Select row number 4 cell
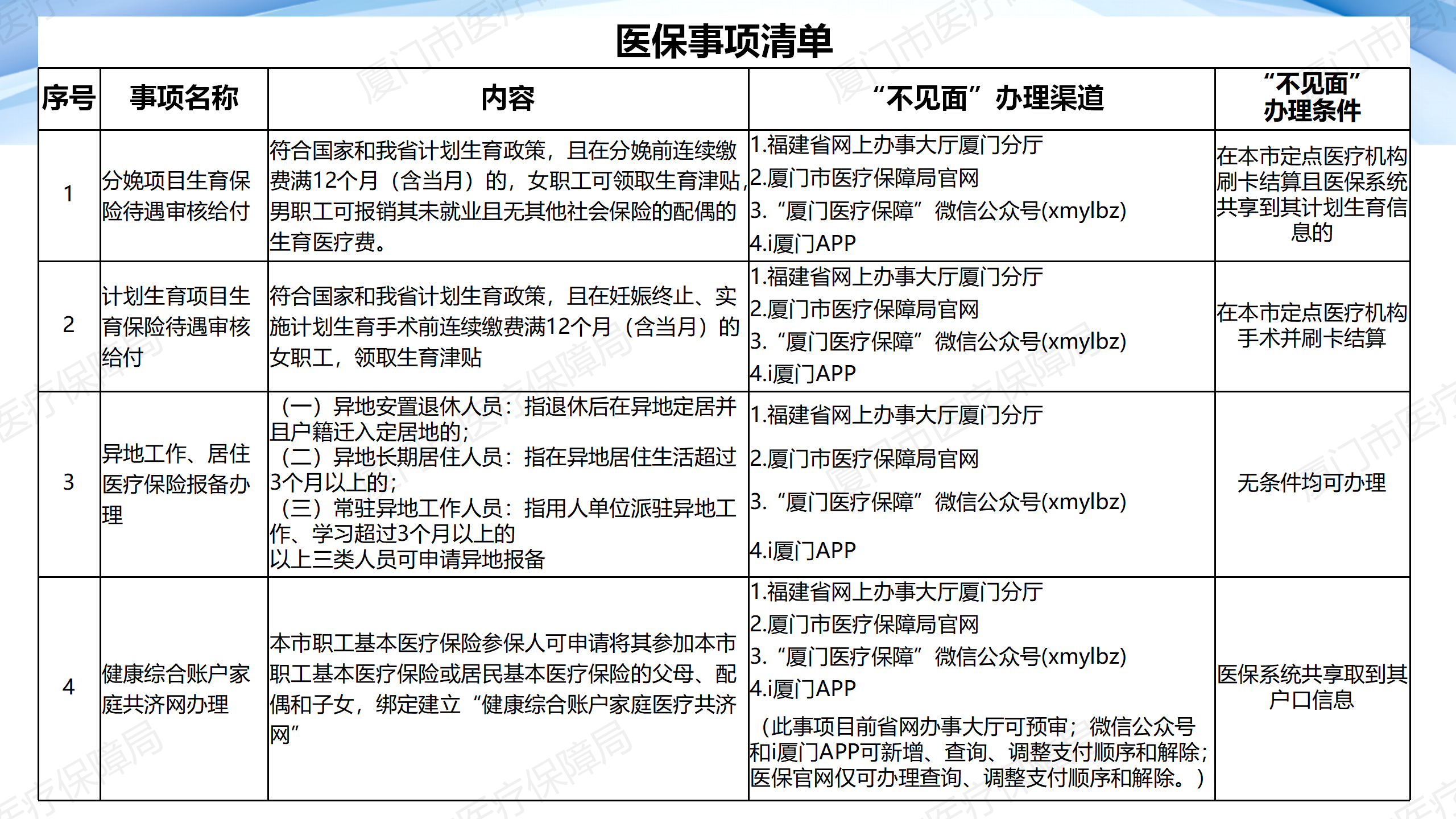Viewport: 1456px width, 819px height. tap(69, 688)
